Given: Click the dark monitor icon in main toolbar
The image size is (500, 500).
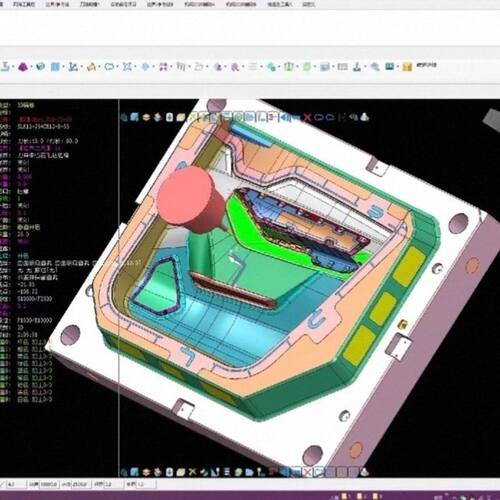Looking at the screenshot, I should click(390, 66).
